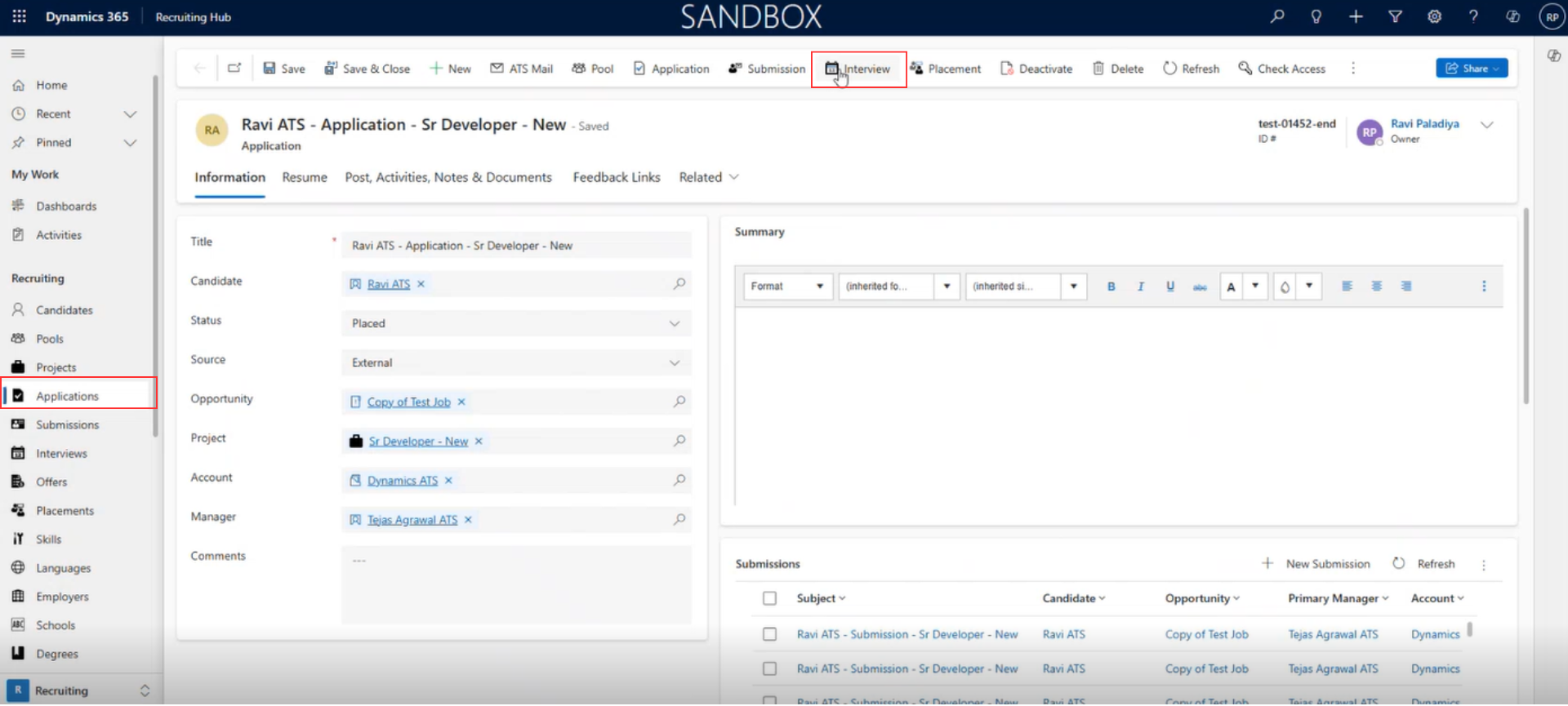Open the font color dropdown arrow
Image resolution: width=1568 pixels, height=706 pixels.
1255,286
